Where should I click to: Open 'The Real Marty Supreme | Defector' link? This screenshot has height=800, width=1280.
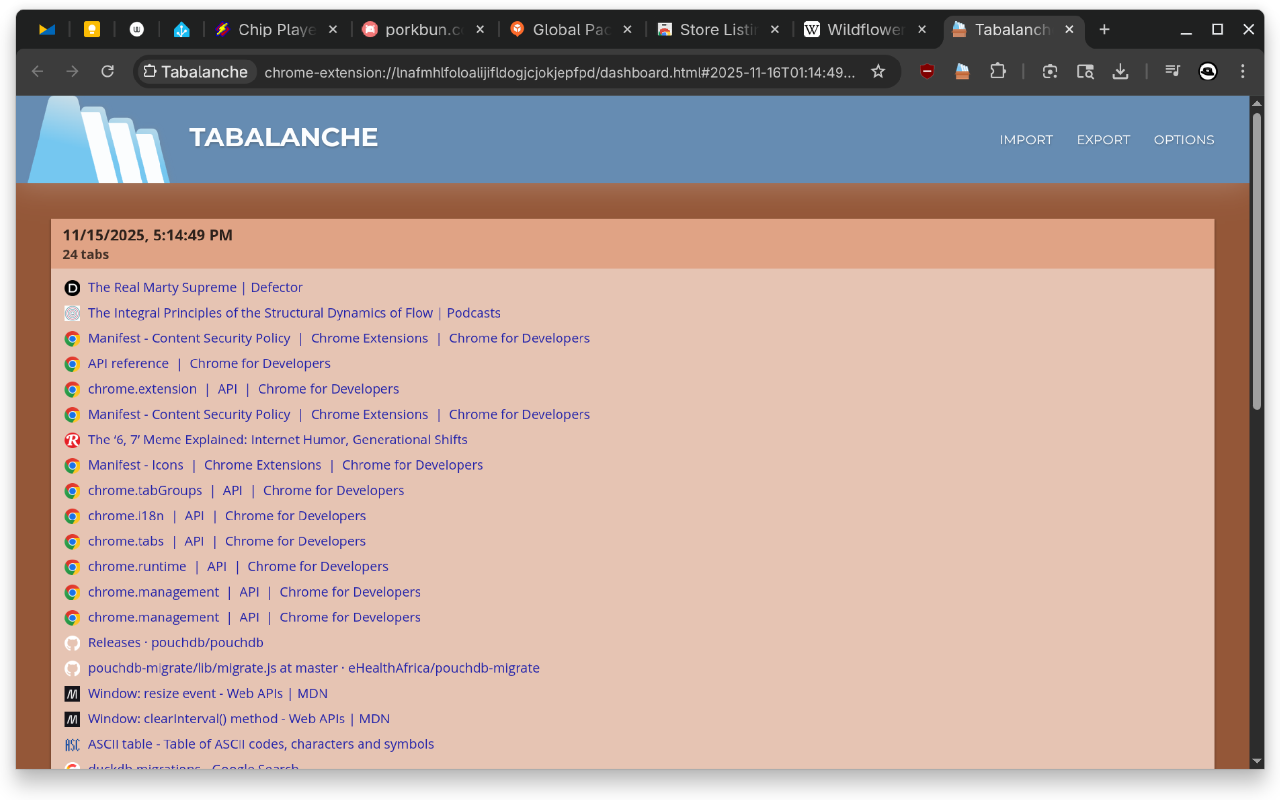195,288
